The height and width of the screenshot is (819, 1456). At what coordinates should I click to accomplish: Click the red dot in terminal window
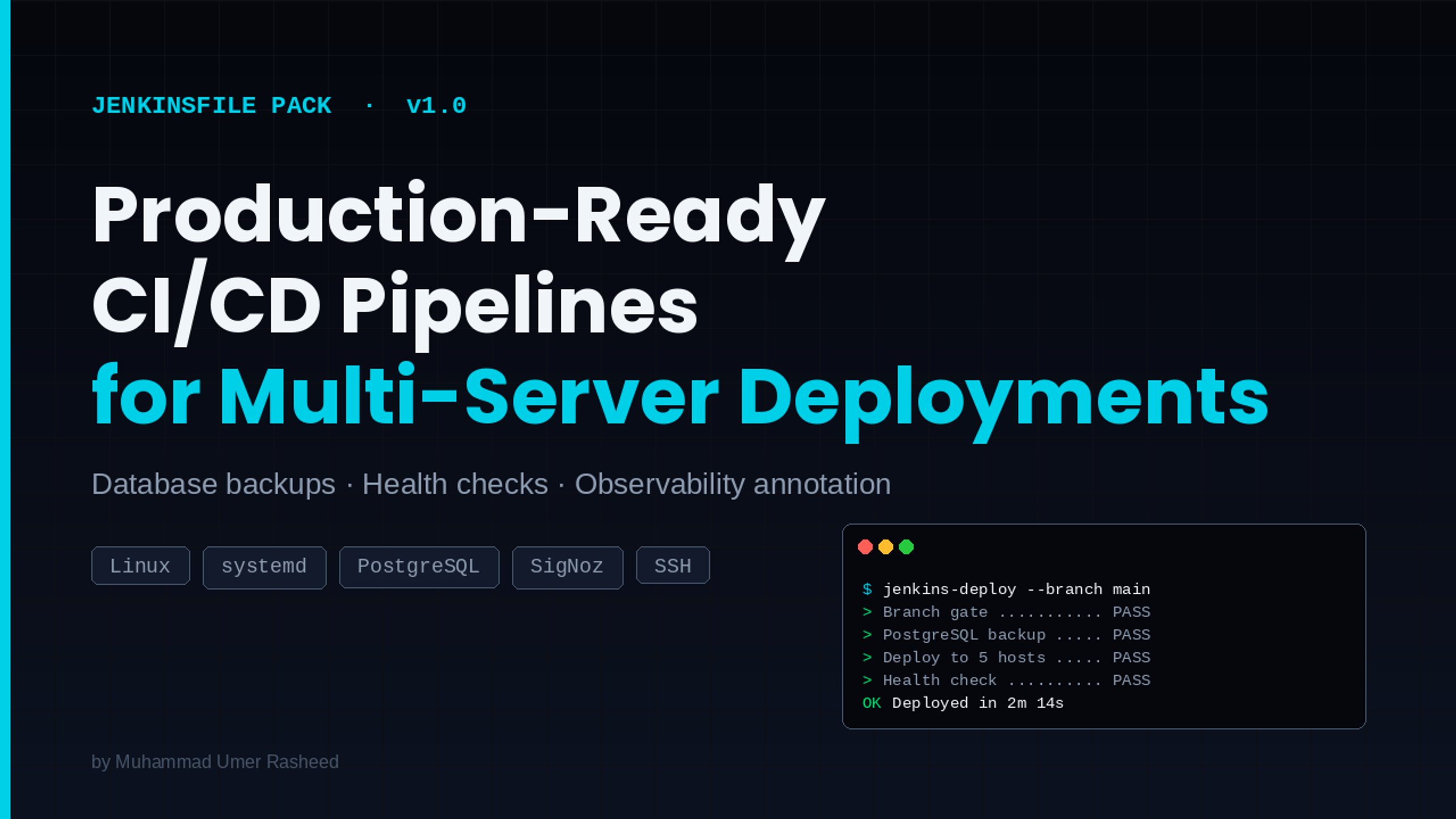(865, 547)
